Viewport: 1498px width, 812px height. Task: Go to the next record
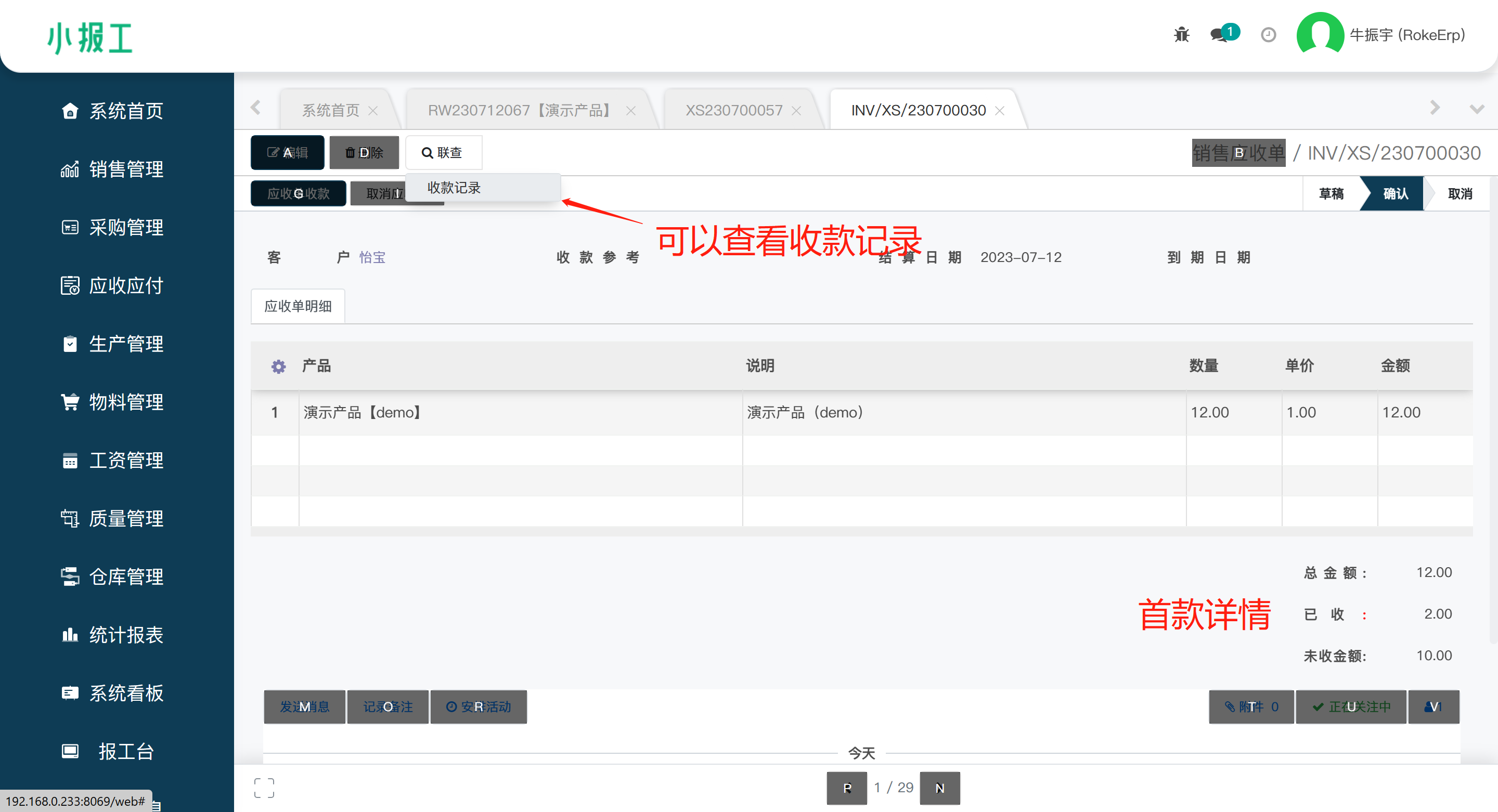[x=940, y=788]
